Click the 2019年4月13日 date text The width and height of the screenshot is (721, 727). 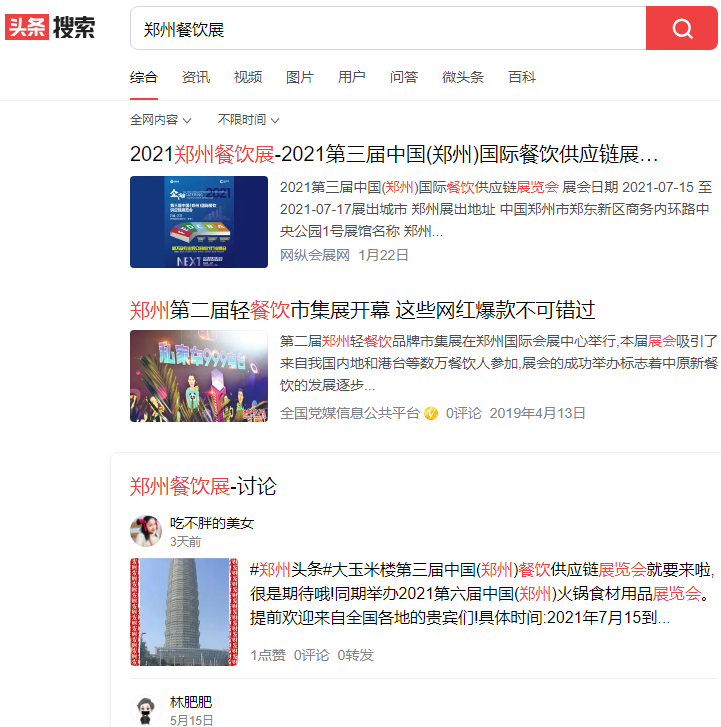coord(537,413)
